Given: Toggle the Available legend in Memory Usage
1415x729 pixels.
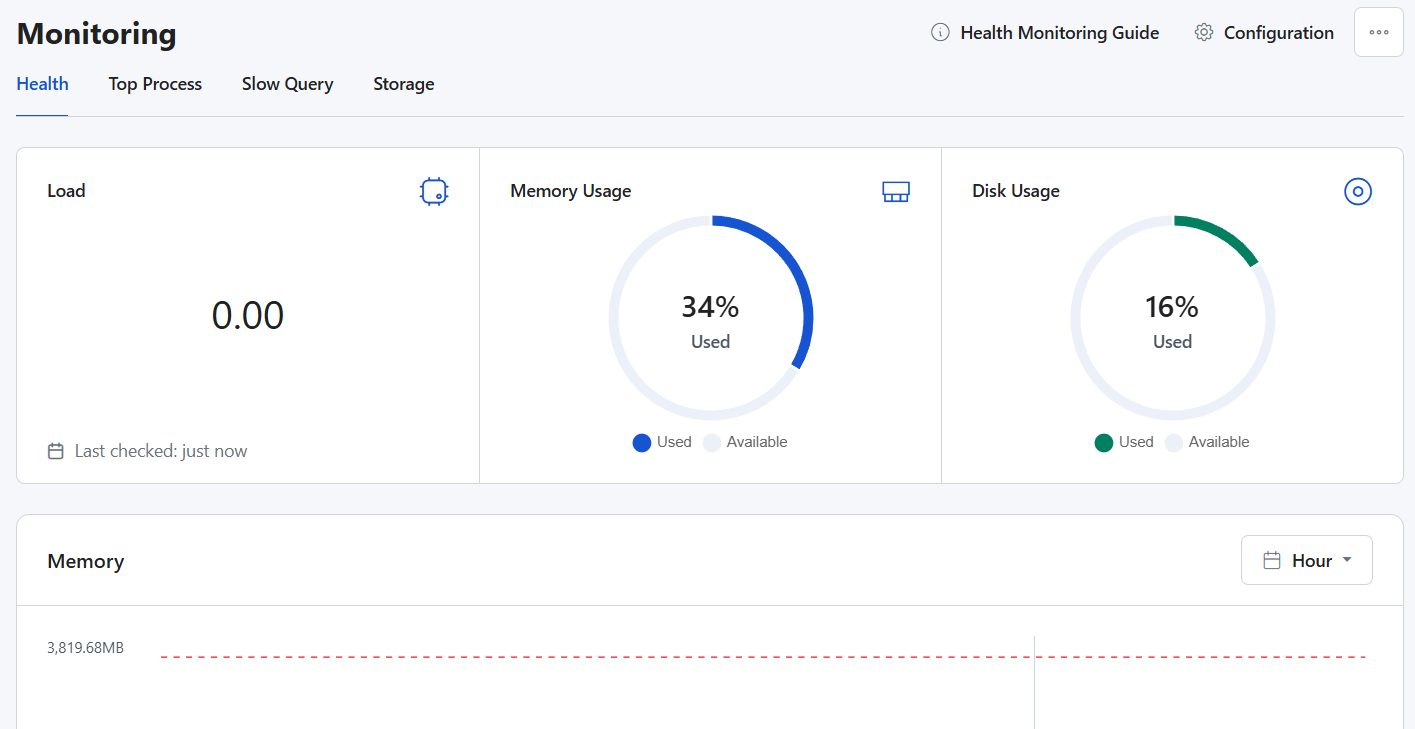Looking at the screenshot, I should click(745, 442).
